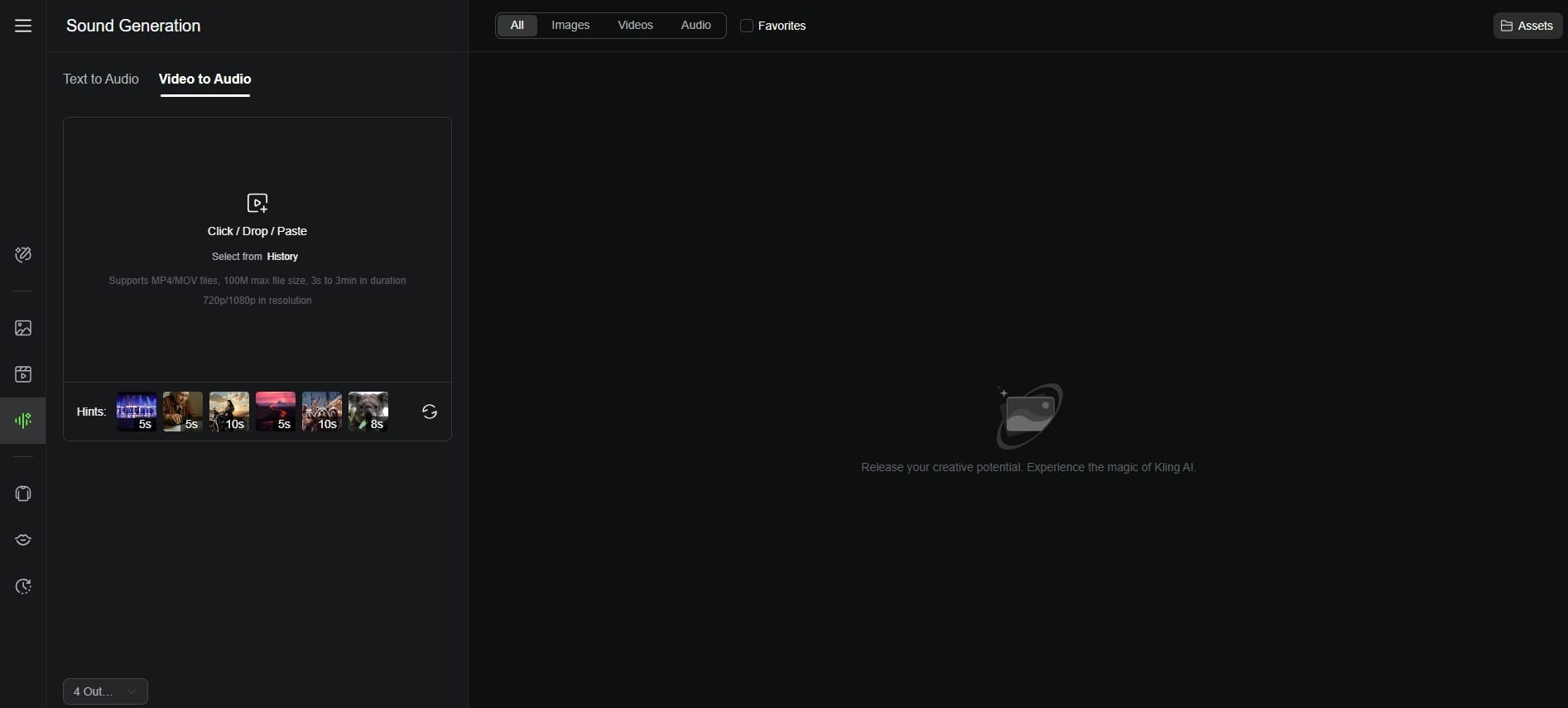Select the sound generation sidebar icon
Screen dimensions: 1568x708
click(x=23, y=421)
